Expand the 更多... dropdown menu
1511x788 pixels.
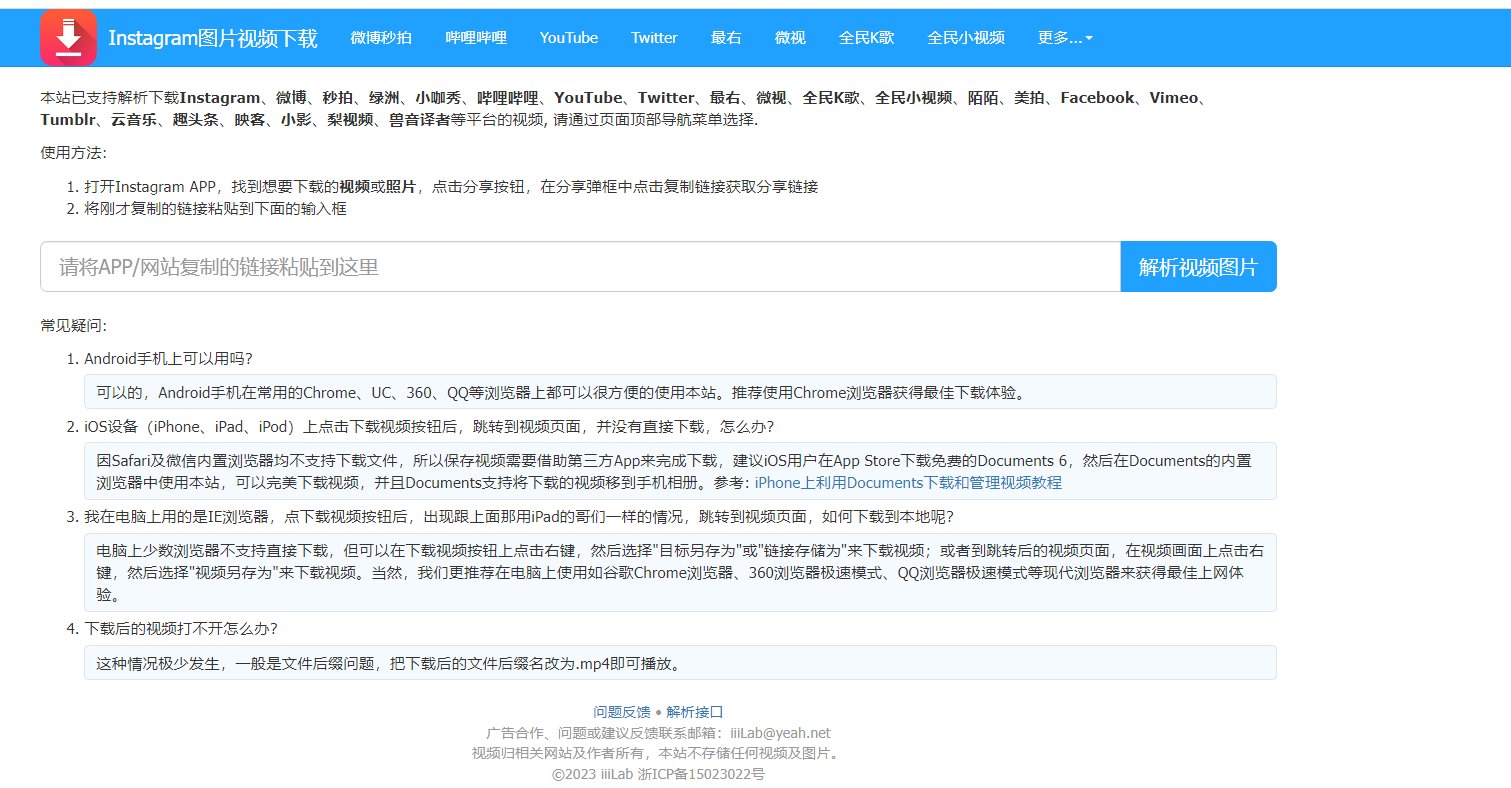click(1064, 37)
